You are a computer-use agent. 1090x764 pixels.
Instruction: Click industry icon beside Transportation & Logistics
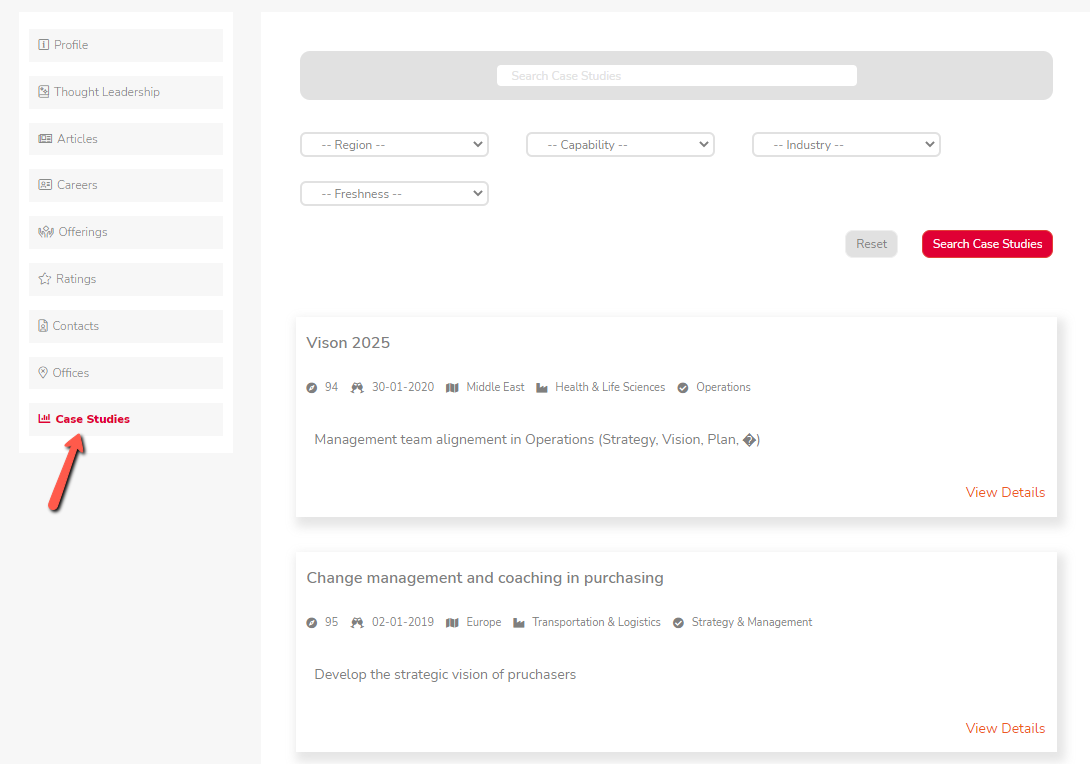coord(519,623)
